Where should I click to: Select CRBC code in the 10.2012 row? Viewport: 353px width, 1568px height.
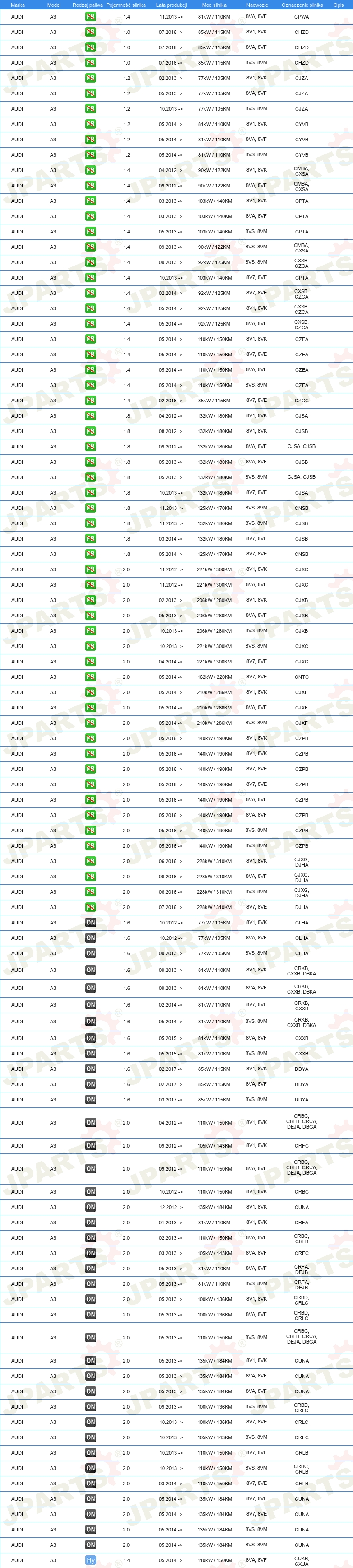click(301, 1192)
